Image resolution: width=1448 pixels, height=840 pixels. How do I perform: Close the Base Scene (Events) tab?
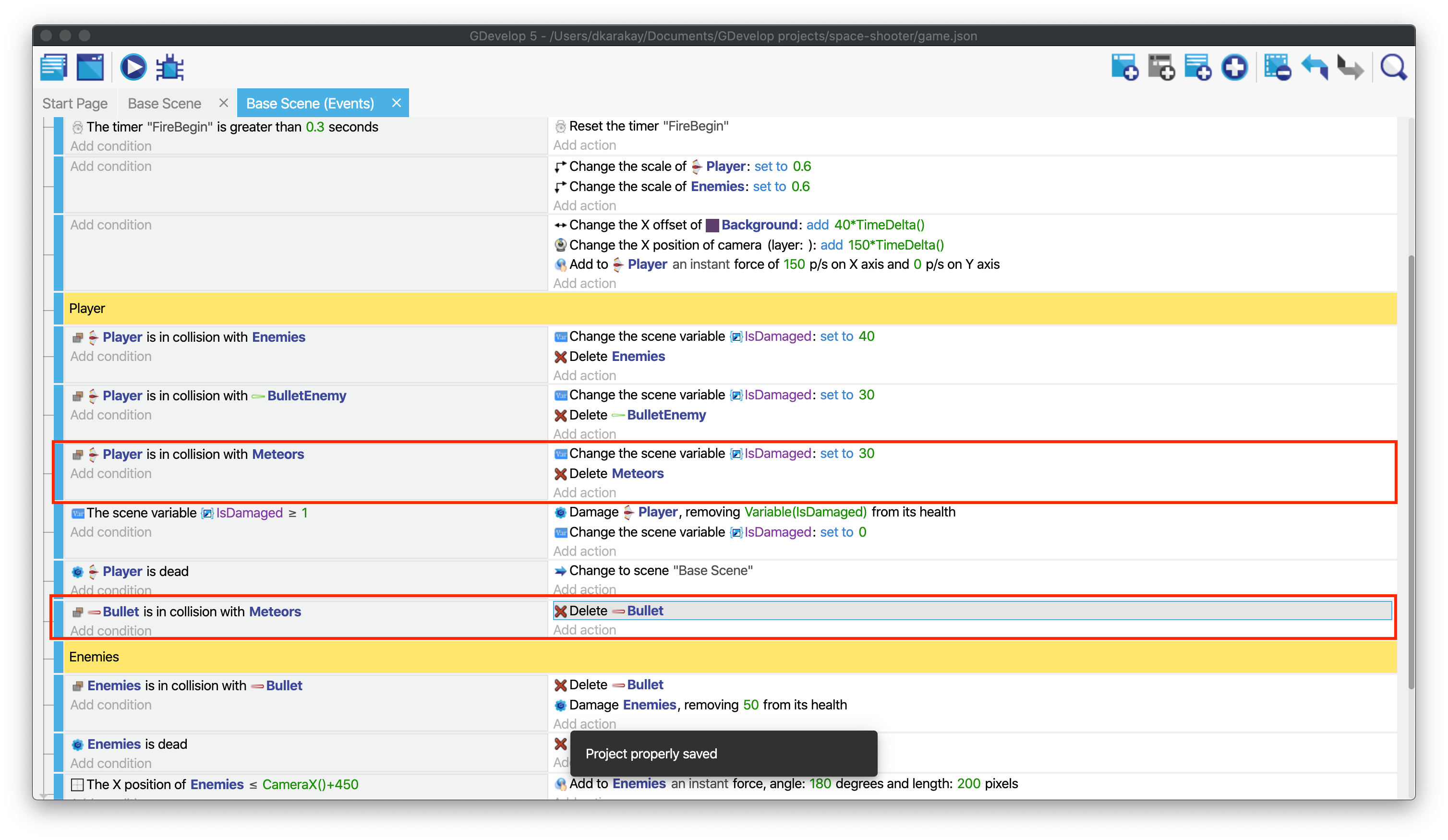396,103
